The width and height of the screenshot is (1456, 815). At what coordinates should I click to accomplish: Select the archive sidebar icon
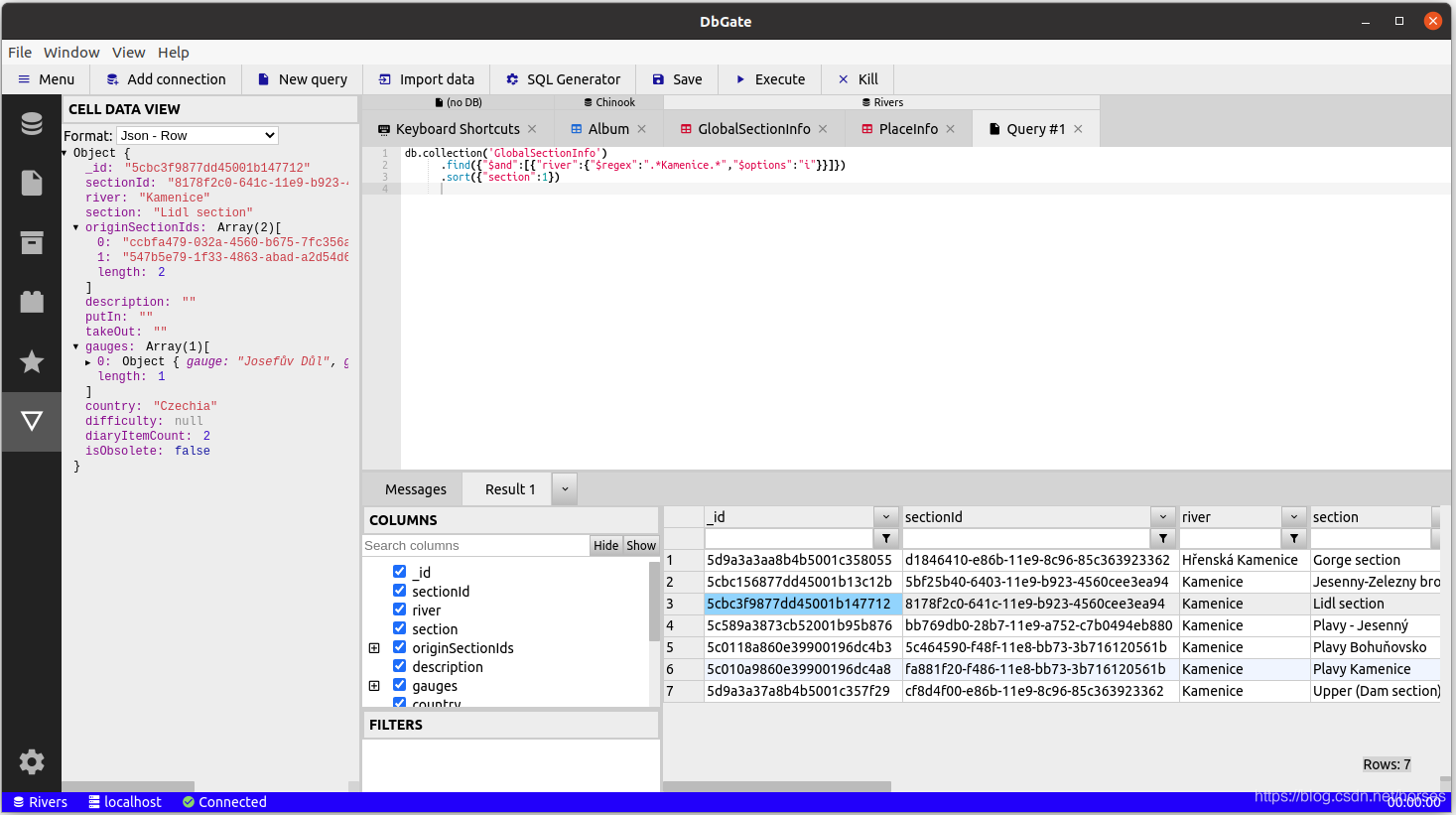point(31,242)
